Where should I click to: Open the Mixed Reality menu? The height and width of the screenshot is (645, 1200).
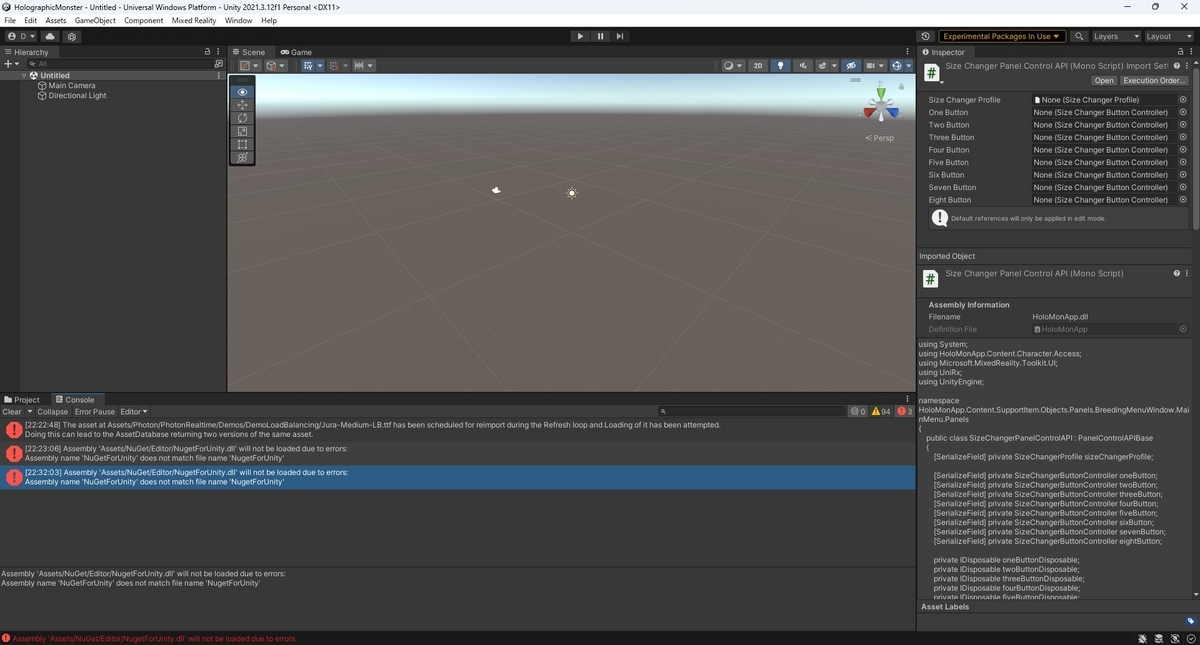195,20
